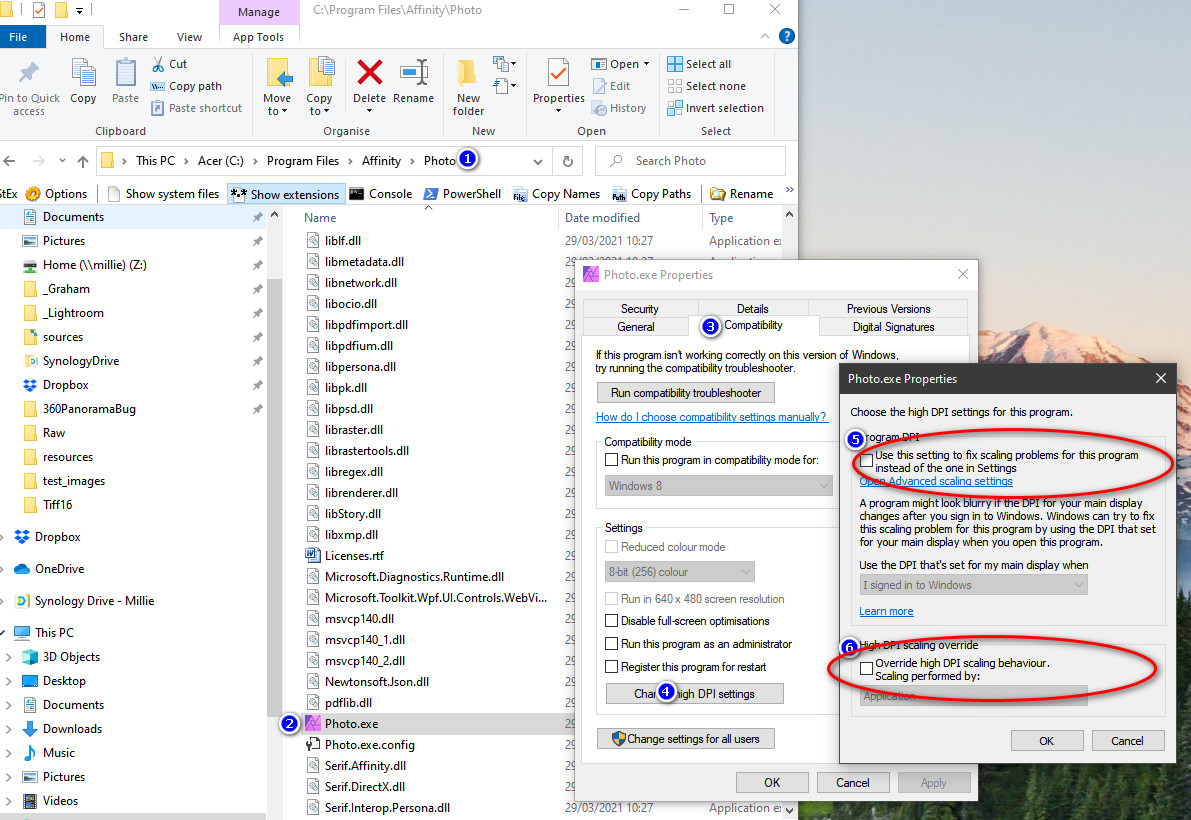Screen dimensions: 1191x820
Task: Click the Cut scissors icon in ribbon
Action: (158, 65)
